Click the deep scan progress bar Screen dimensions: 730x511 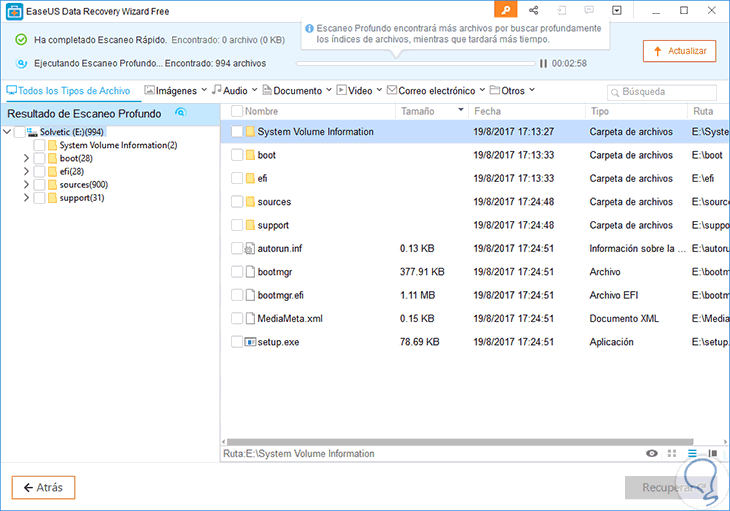[x=416, y=63]
